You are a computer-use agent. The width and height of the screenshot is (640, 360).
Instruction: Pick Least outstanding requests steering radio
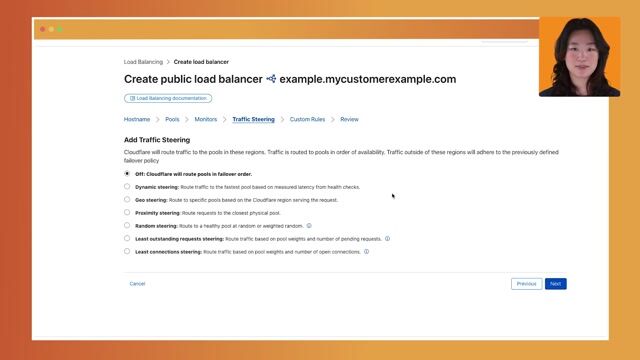[x=127, y=238]
